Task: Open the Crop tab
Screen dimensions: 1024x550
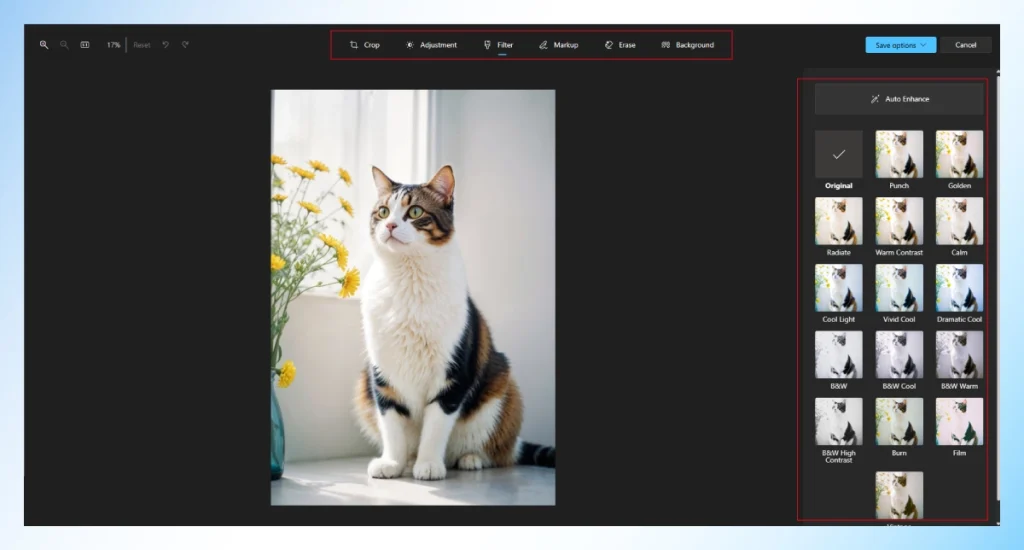Action: coord(364,45)
